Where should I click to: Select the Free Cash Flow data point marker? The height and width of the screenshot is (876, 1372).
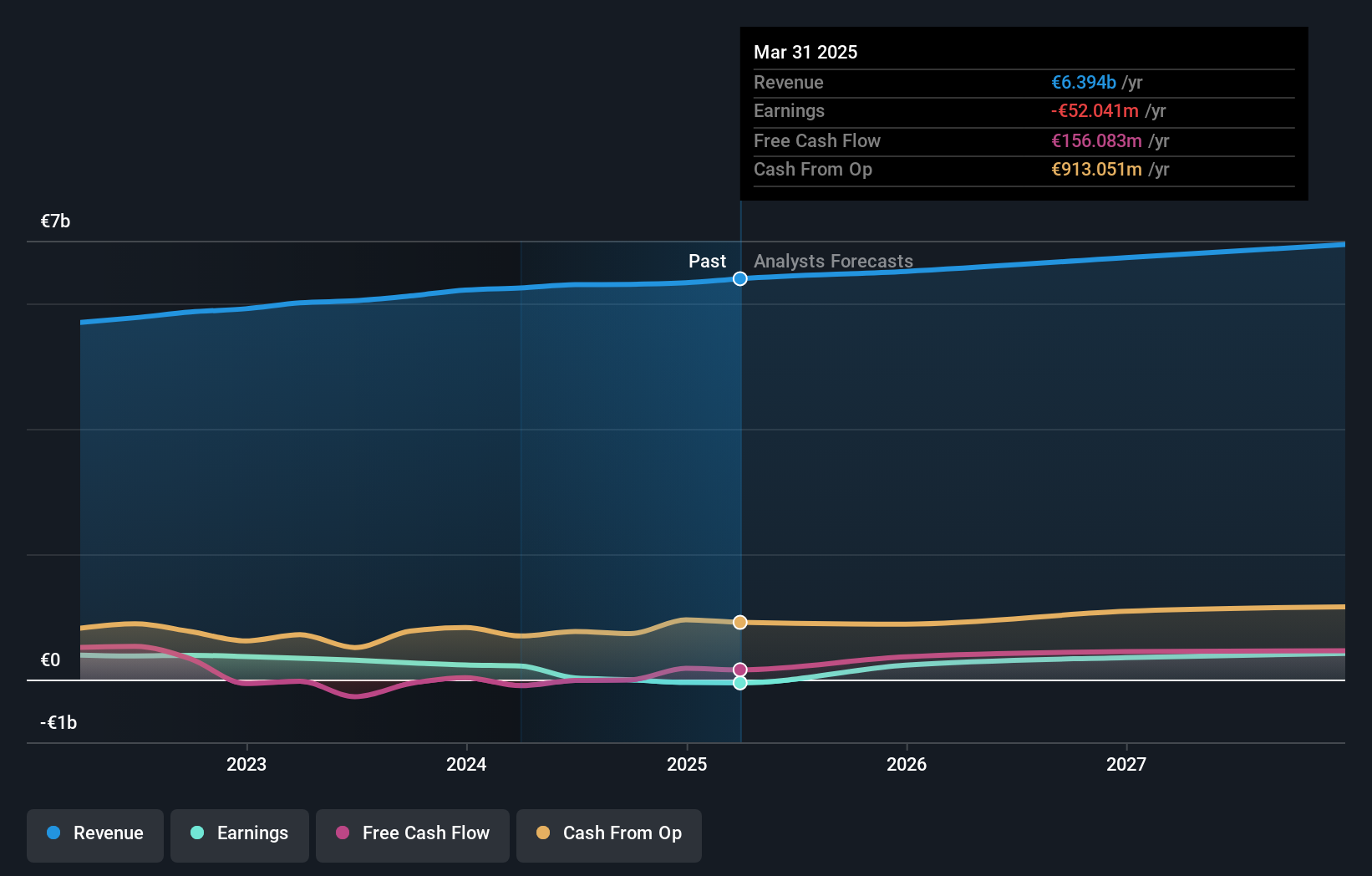pos(740,670)
